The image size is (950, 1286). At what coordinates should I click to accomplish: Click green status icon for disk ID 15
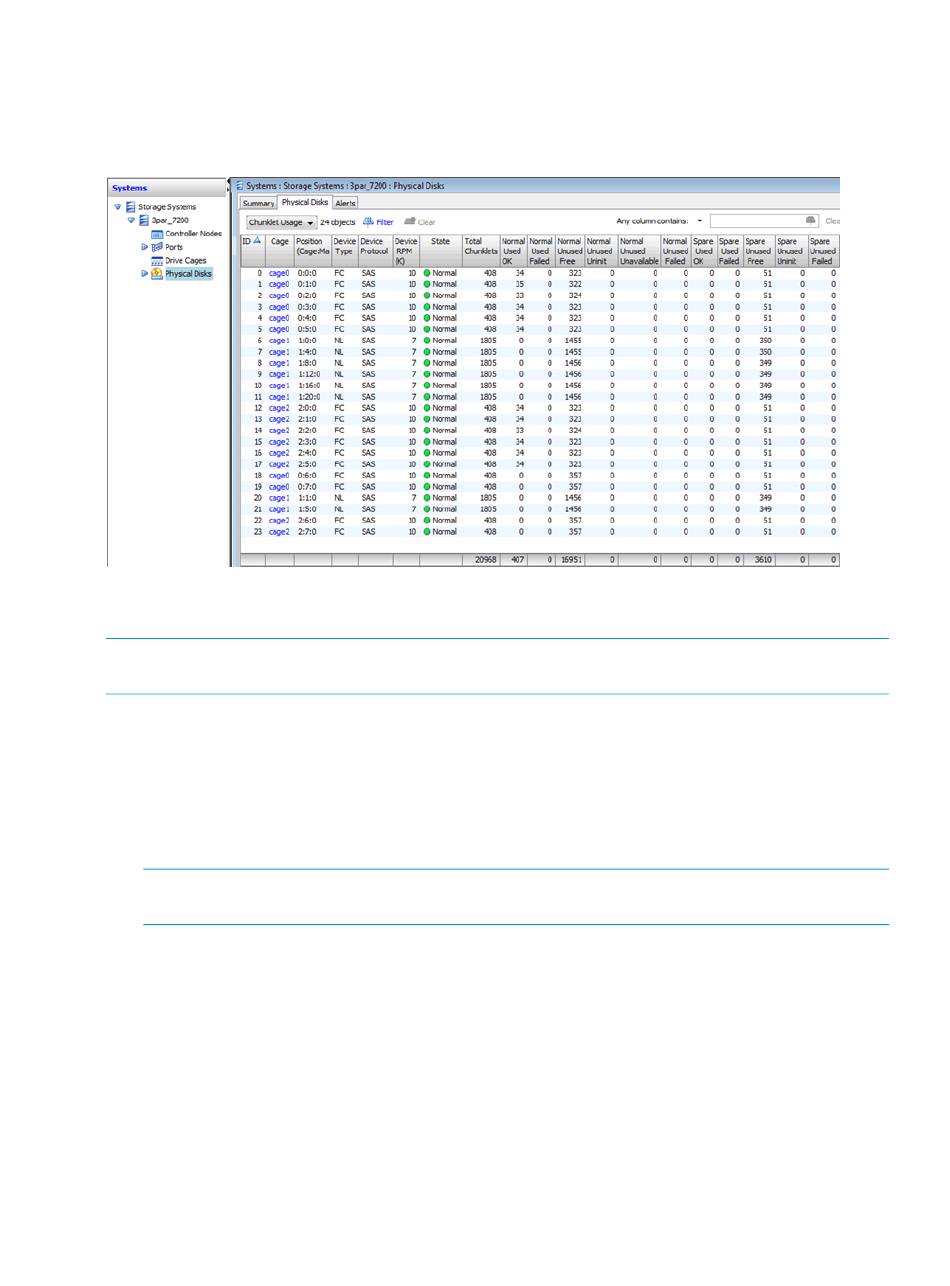tap(427, 442)
